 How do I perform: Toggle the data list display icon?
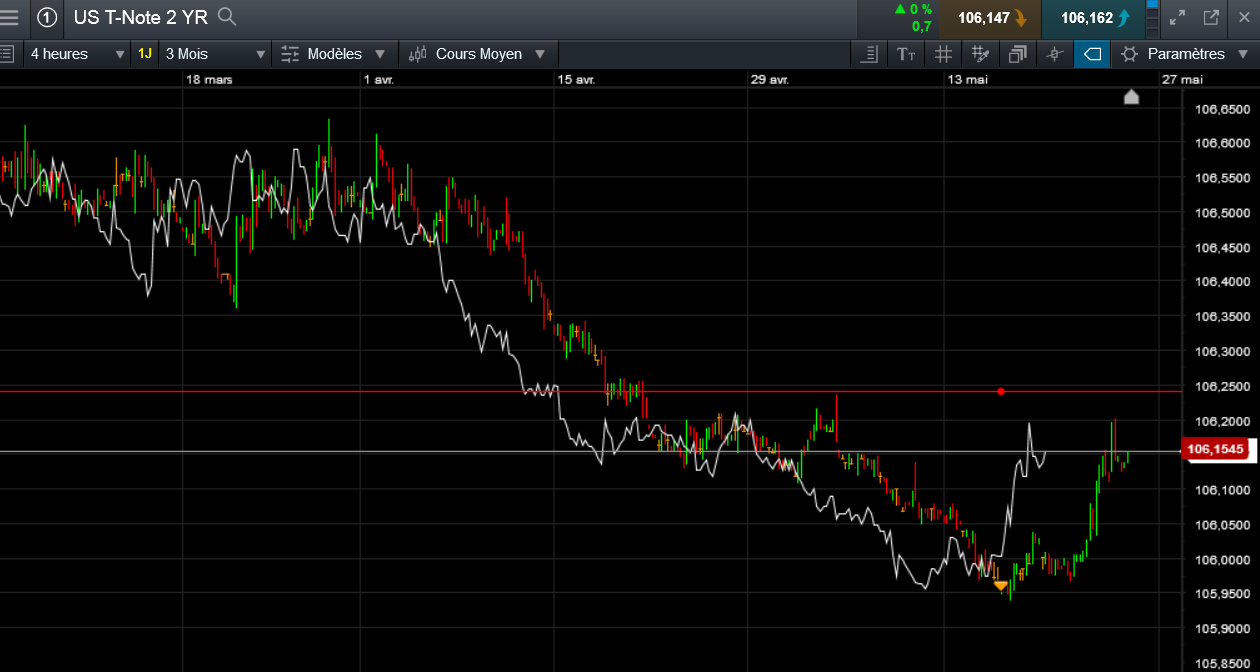[x=870, y=54]
